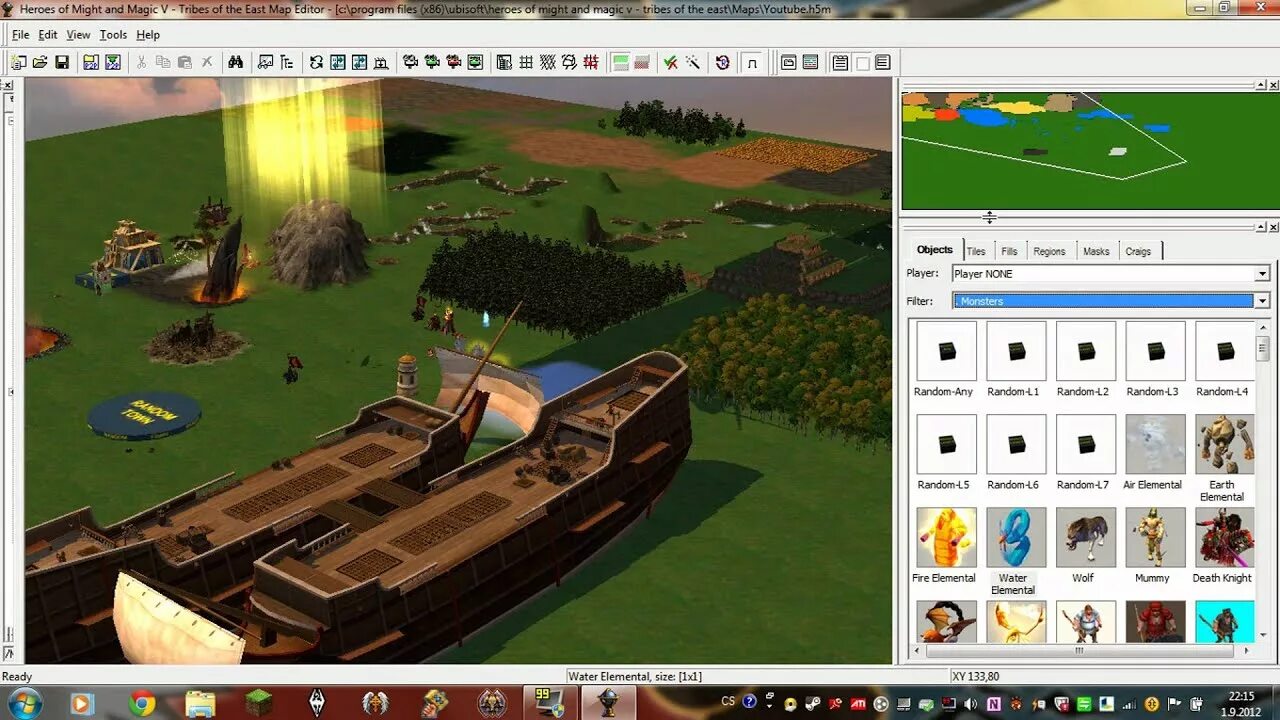Click the object list vertical scrollbar

pyautogui.click(x=1262, y=482)
